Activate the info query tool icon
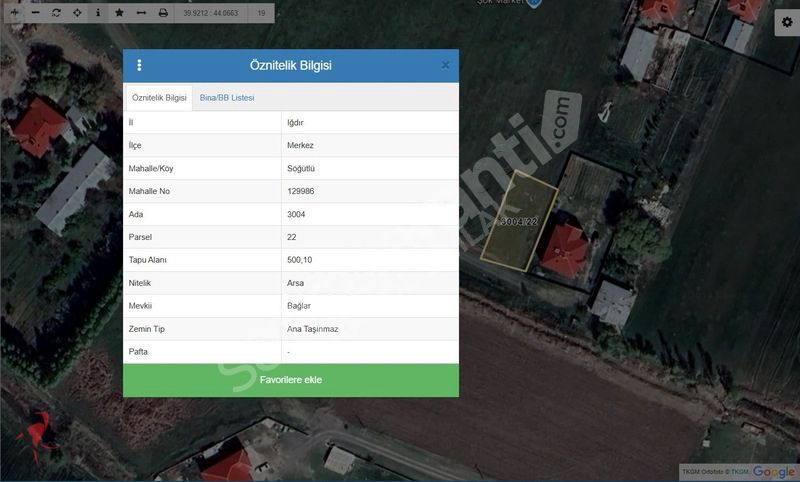The width and height of the screenshot is (800, 482). [98, 13]
